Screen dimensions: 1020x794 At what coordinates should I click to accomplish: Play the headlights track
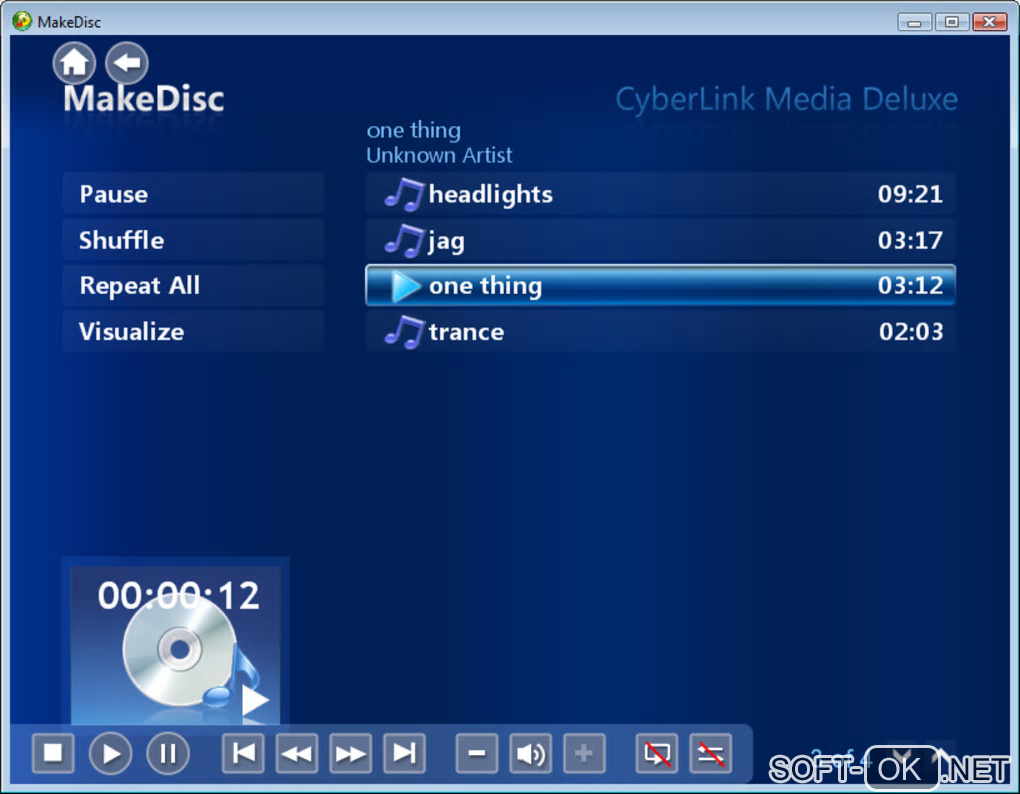point(660,194)
